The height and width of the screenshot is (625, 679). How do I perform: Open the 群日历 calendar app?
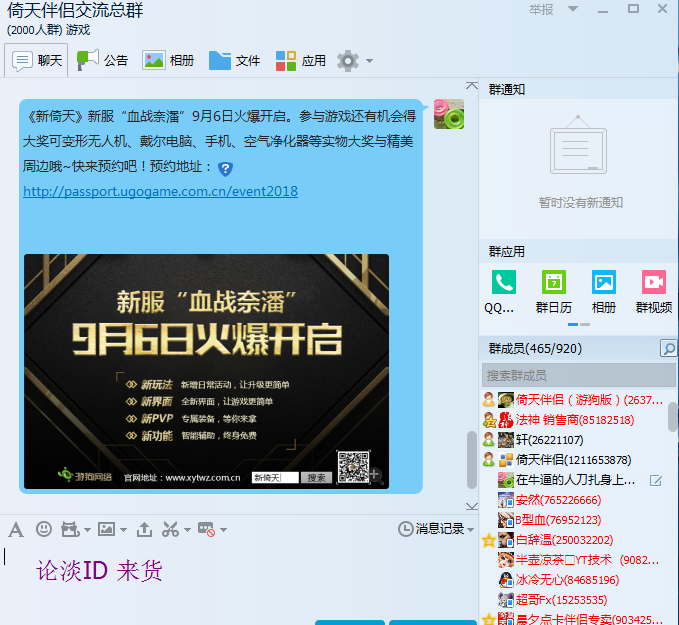coord(554,282)
